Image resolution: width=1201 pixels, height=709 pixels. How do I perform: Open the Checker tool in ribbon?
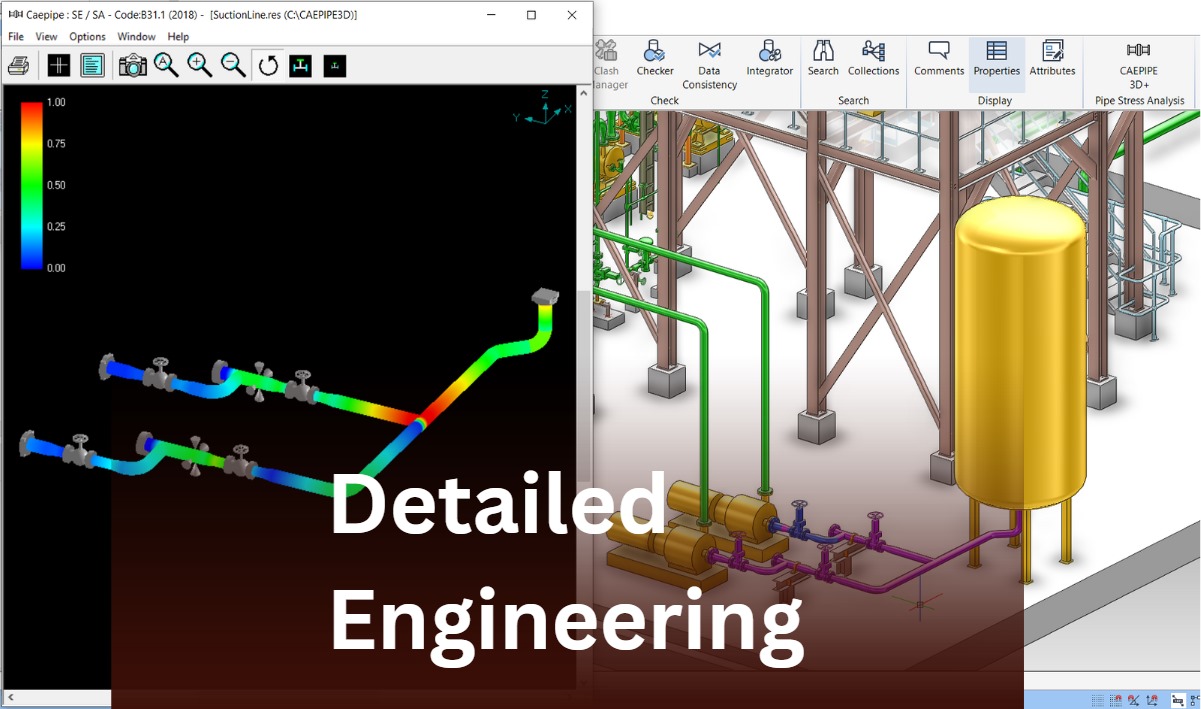[655, 58]
